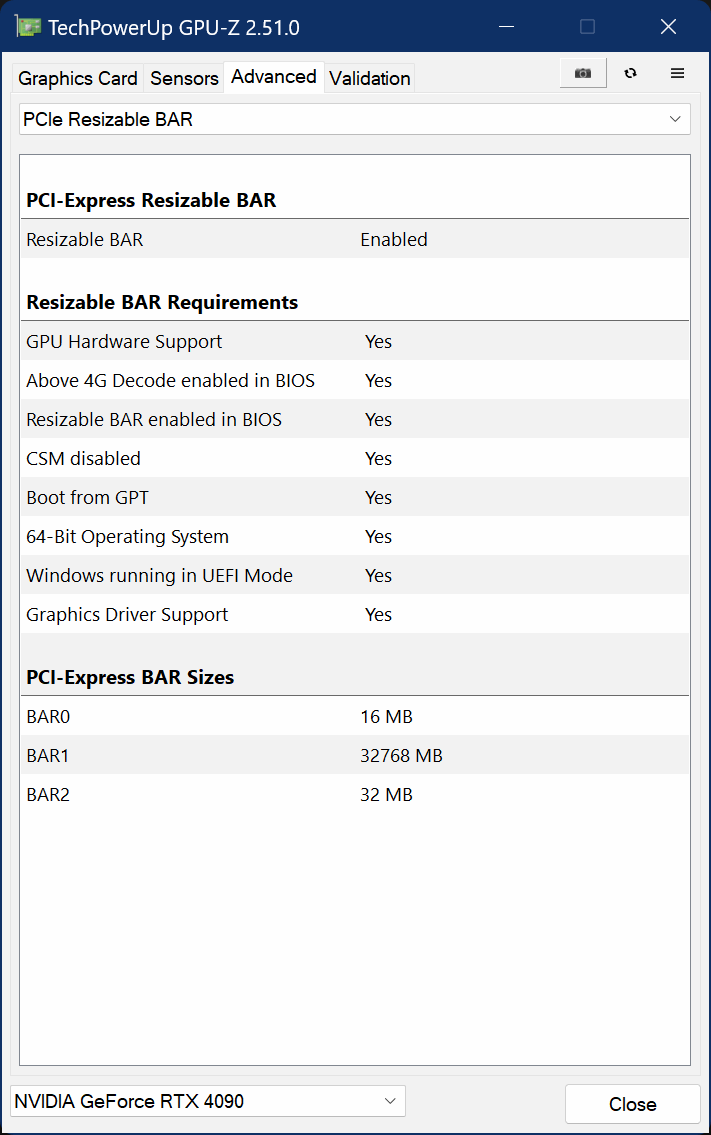
Task: Switch to the Graphics Card tab
Action: [78, 78]
